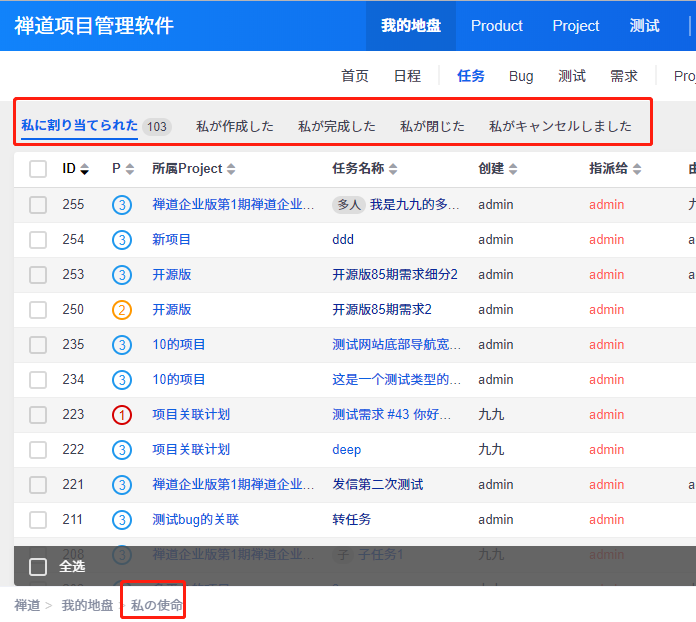Sort by 所属Project column arrows
Screen dimensions: 696x622
232,169
